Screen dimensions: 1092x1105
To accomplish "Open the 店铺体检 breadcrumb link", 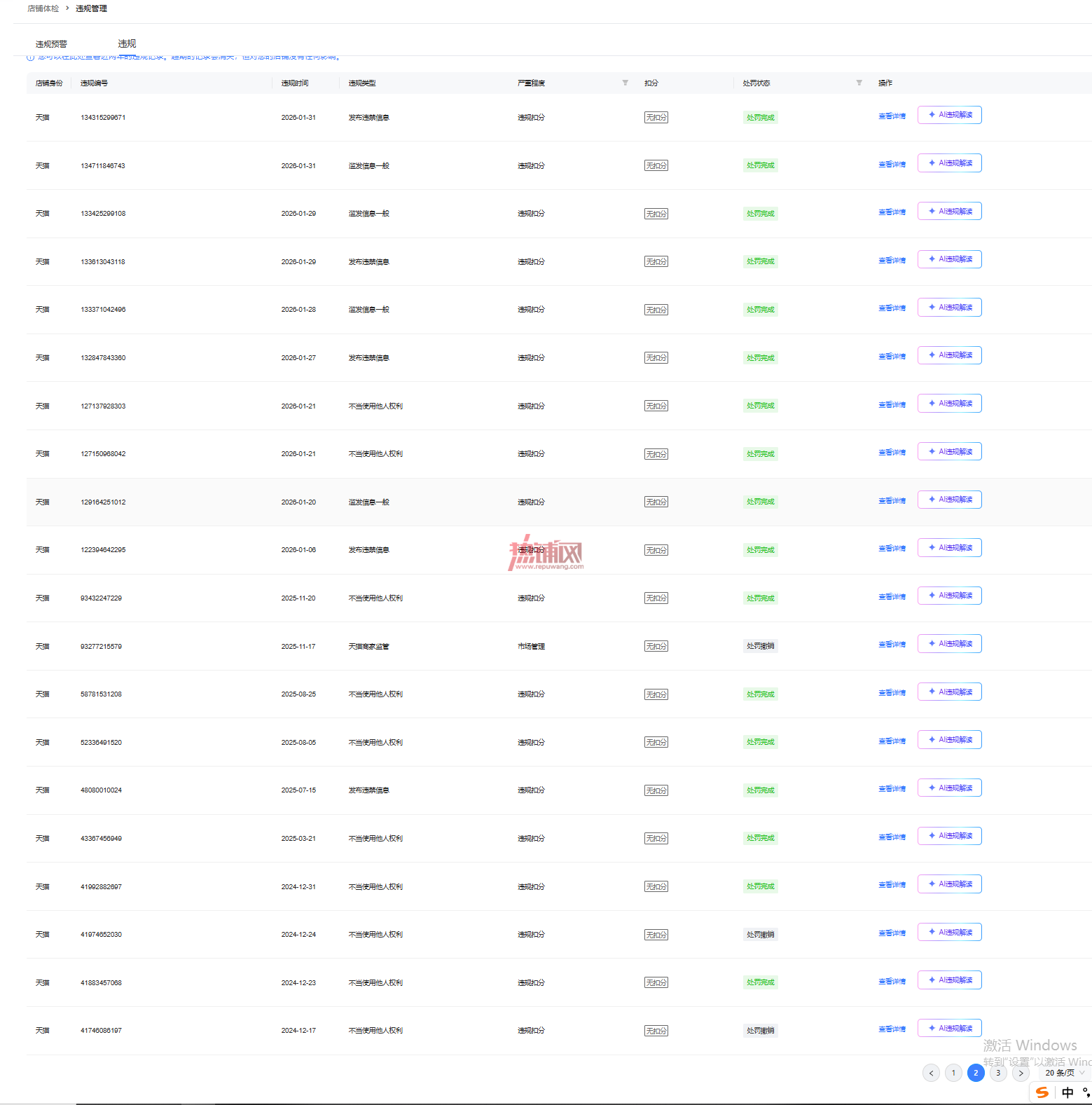I will [x=43, y=8].
